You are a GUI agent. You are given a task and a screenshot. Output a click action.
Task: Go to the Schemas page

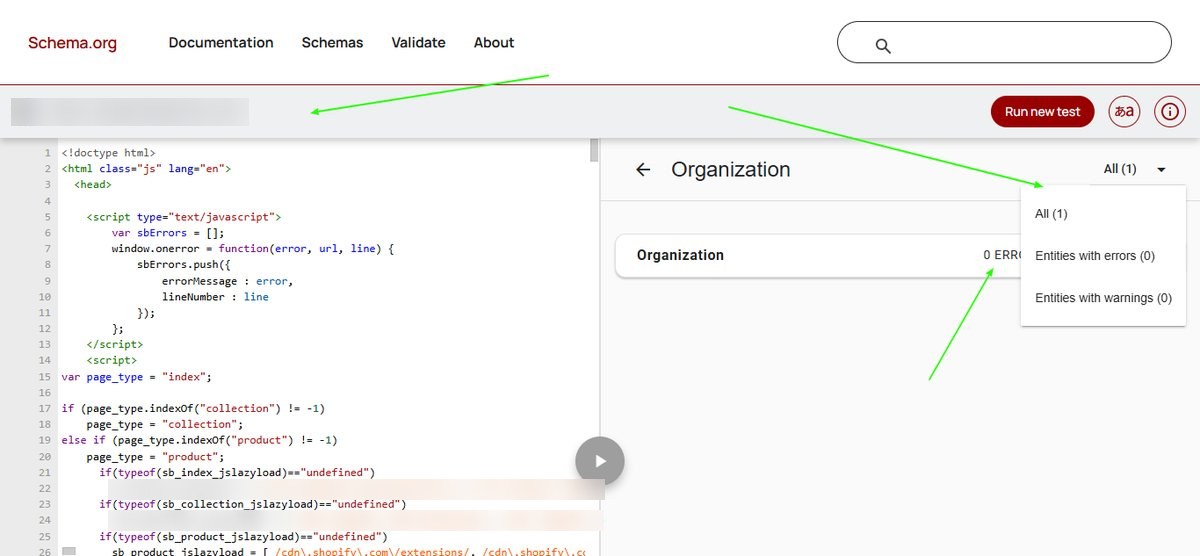pos(332,43)
